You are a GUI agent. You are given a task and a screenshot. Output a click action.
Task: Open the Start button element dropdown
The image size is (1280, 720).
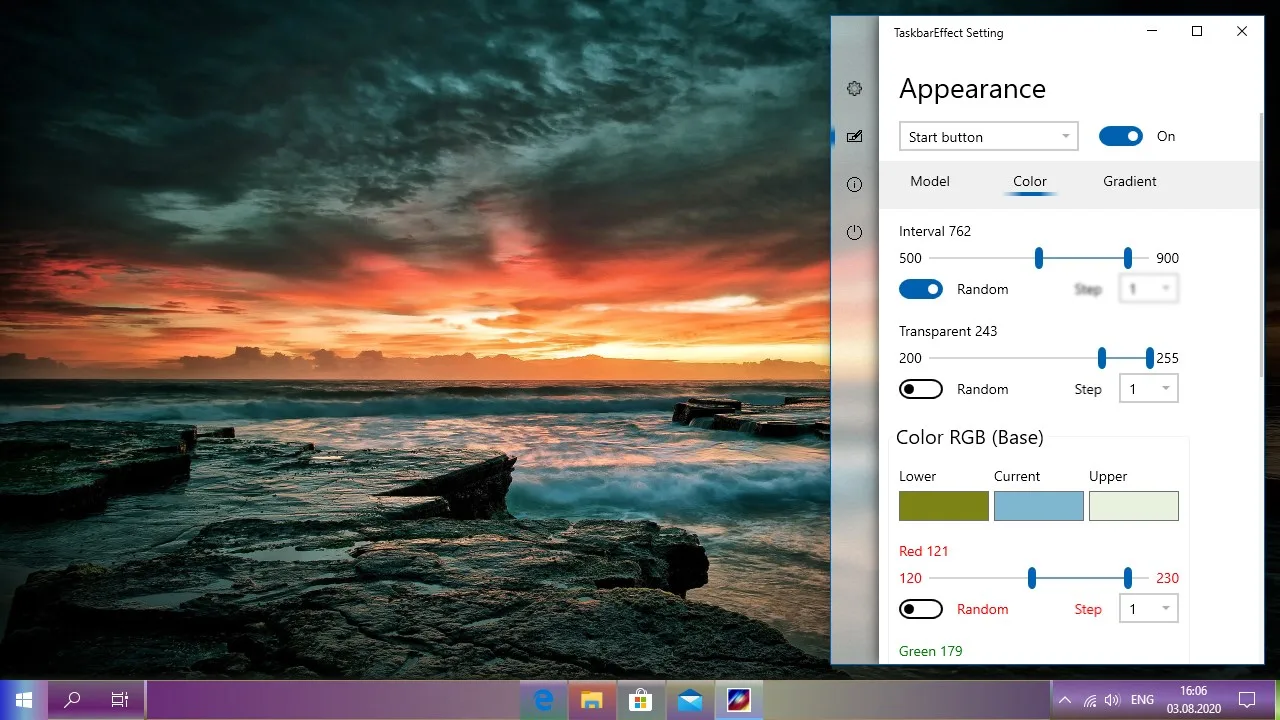pos(989,136)
